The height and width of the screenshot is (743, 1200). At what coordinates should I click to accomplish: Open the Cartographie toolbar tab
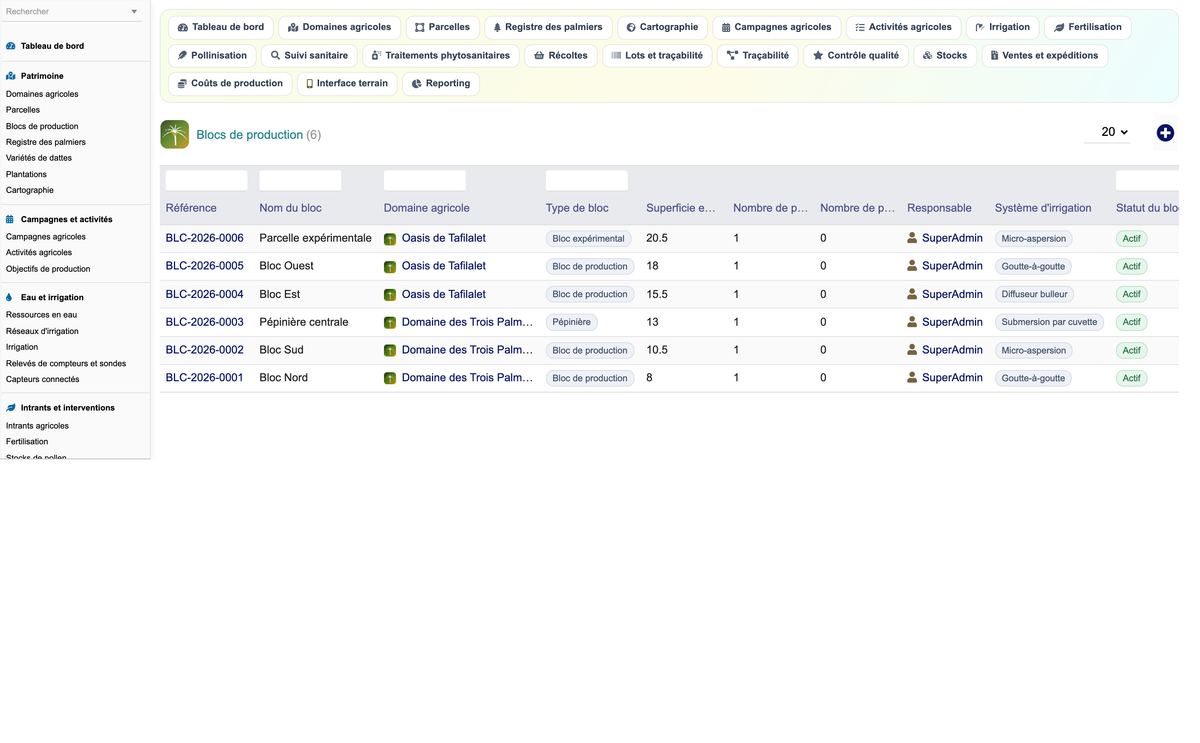tap(662, 27)
